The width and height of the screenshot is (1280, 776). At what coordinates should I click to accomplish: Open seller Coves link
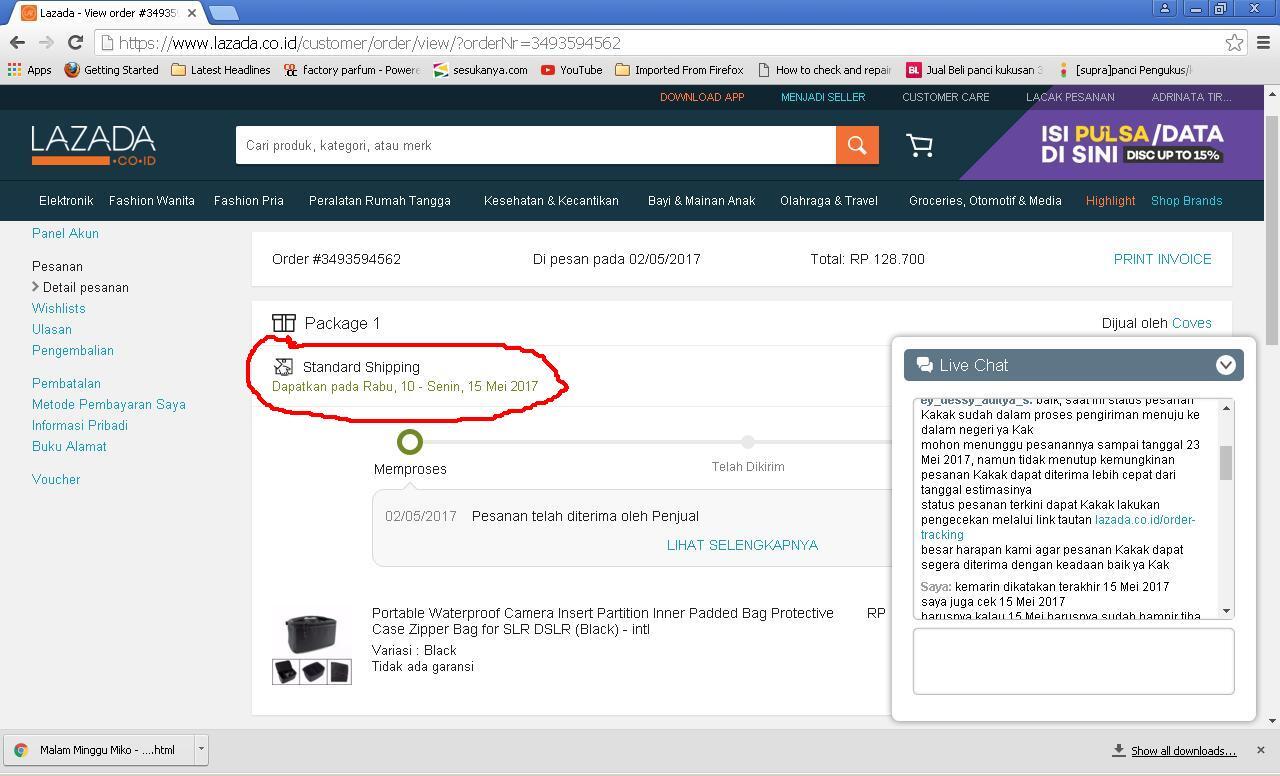click(x=1191, y=324)
